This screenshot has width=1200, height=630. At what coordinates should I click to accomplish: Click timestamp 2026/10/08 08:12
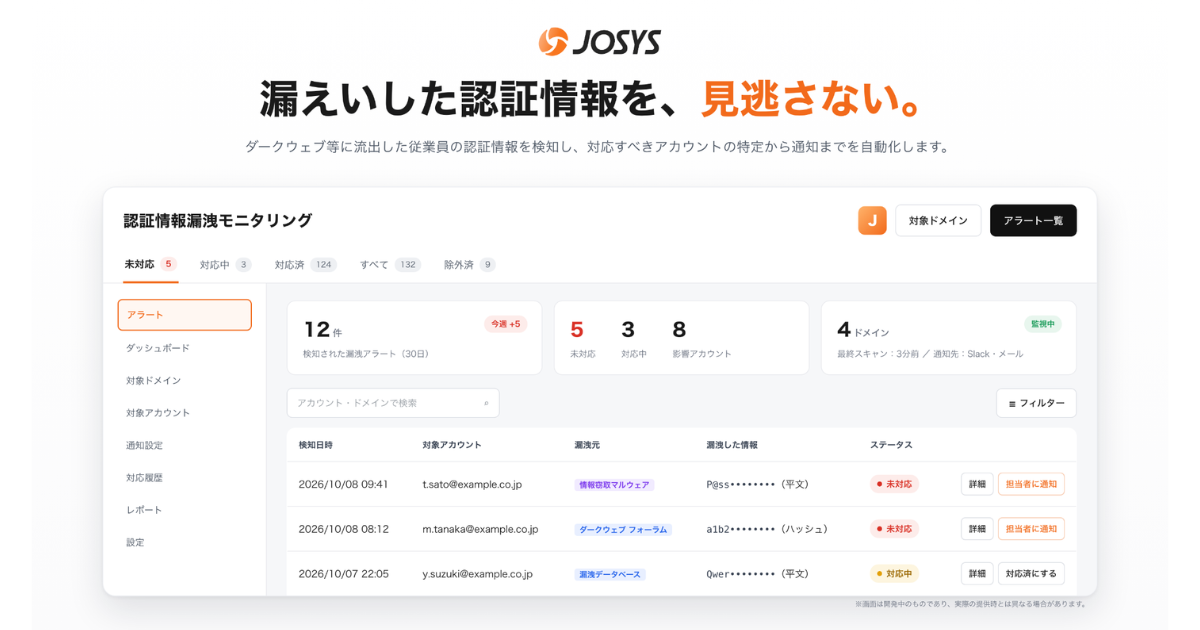343,529
